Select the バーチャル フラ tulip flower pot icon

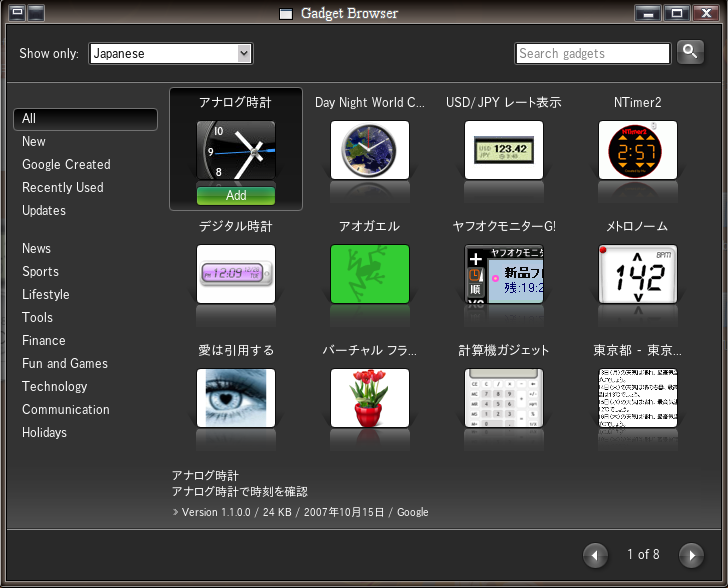tap(370, 398)
